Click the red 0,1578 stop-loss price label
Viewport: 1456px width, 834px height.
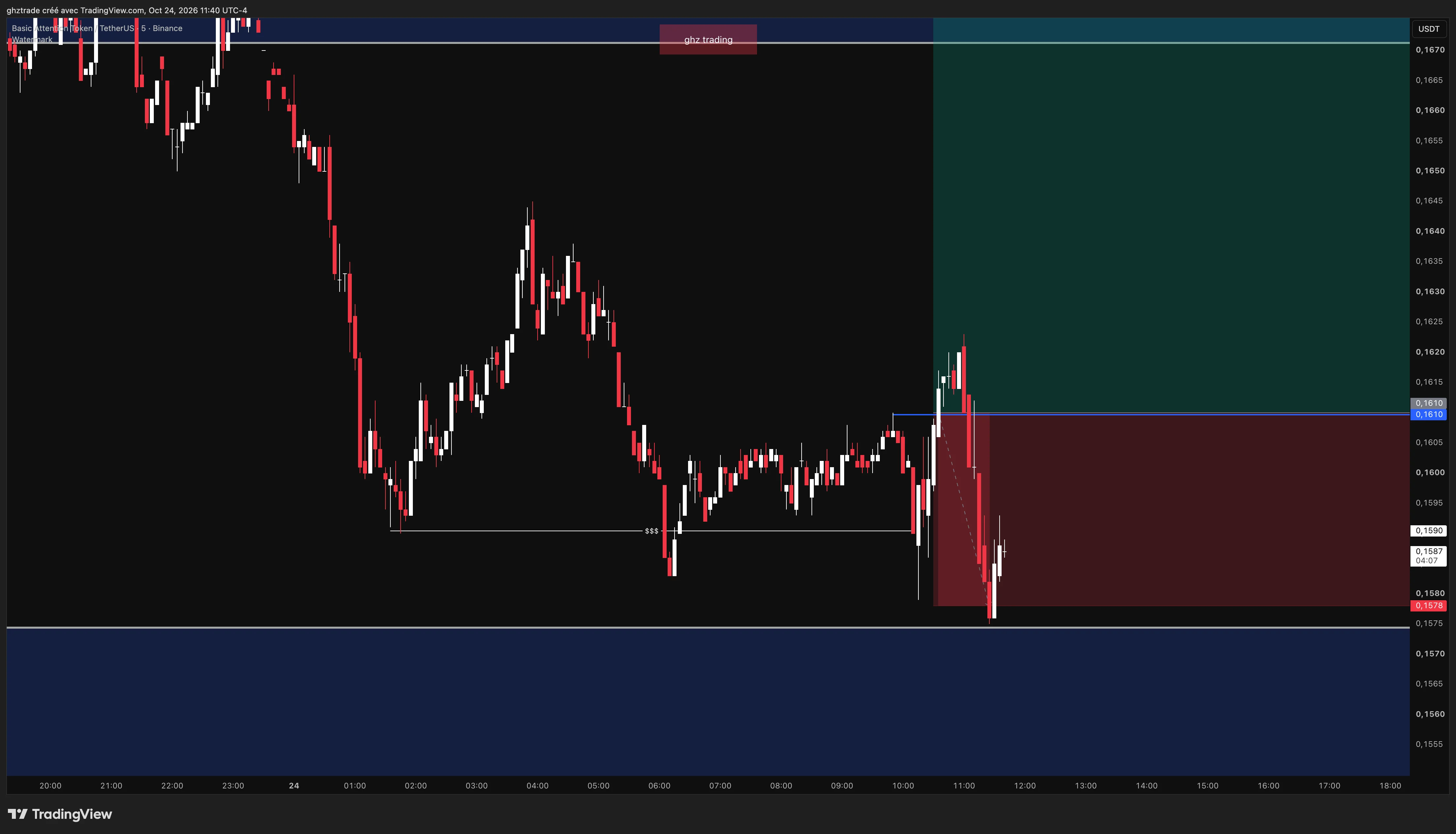[1429, 606]
